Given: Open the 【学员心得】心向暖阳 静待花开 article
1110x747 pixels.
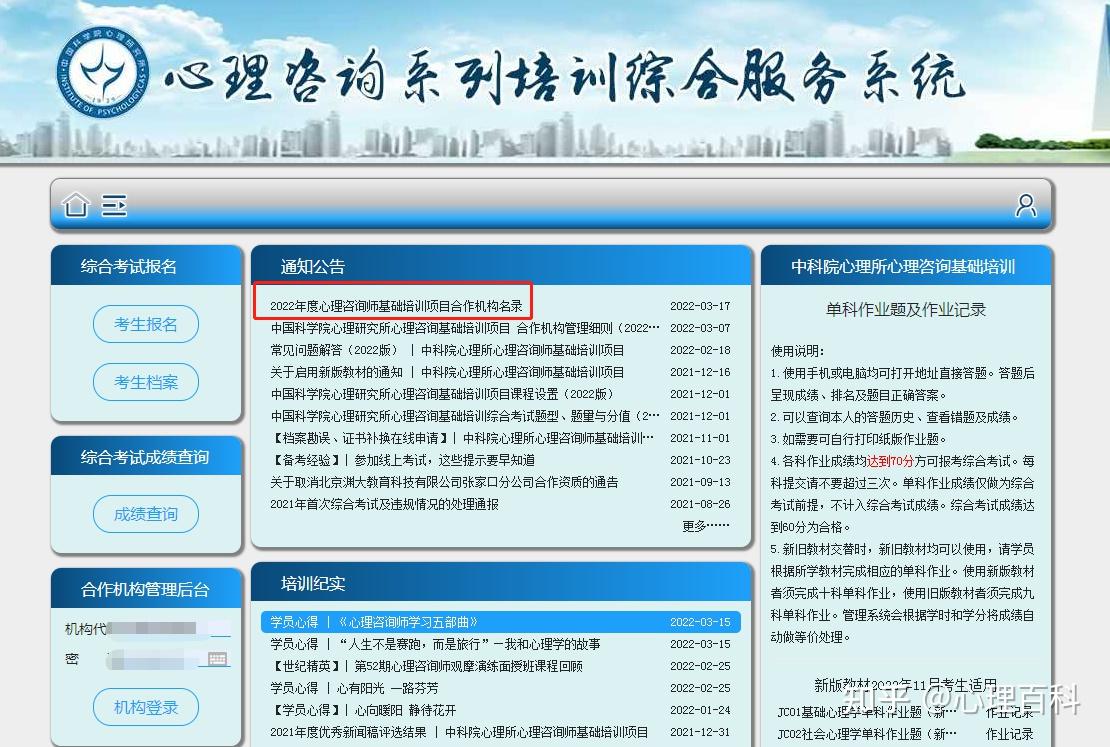Looking at the screenshot, I should [x=363, y=709].
